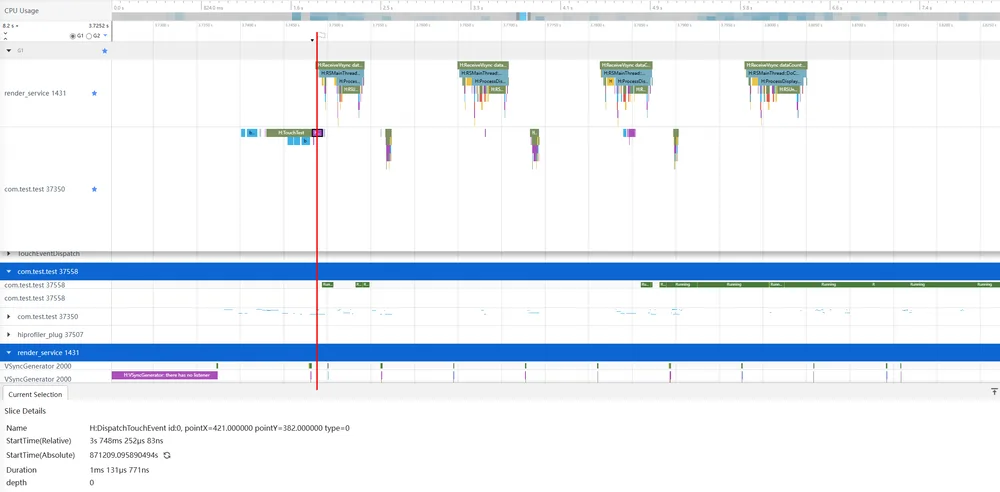Click the flag marker icon near the red line

pos(322,36)
